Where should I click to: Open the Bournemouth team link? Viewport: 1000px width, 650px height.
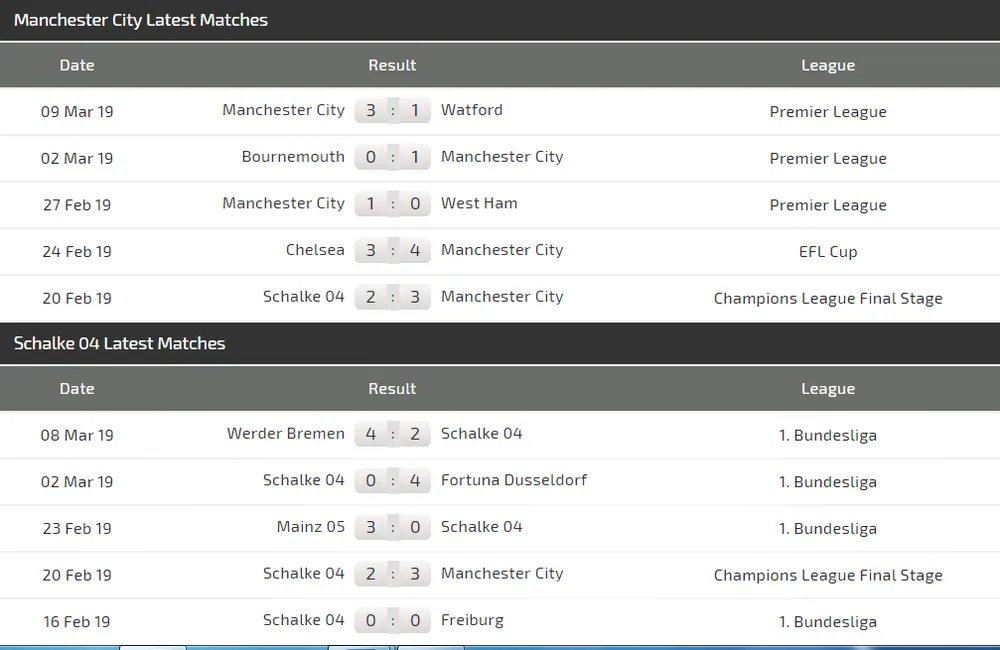(293, 157)
